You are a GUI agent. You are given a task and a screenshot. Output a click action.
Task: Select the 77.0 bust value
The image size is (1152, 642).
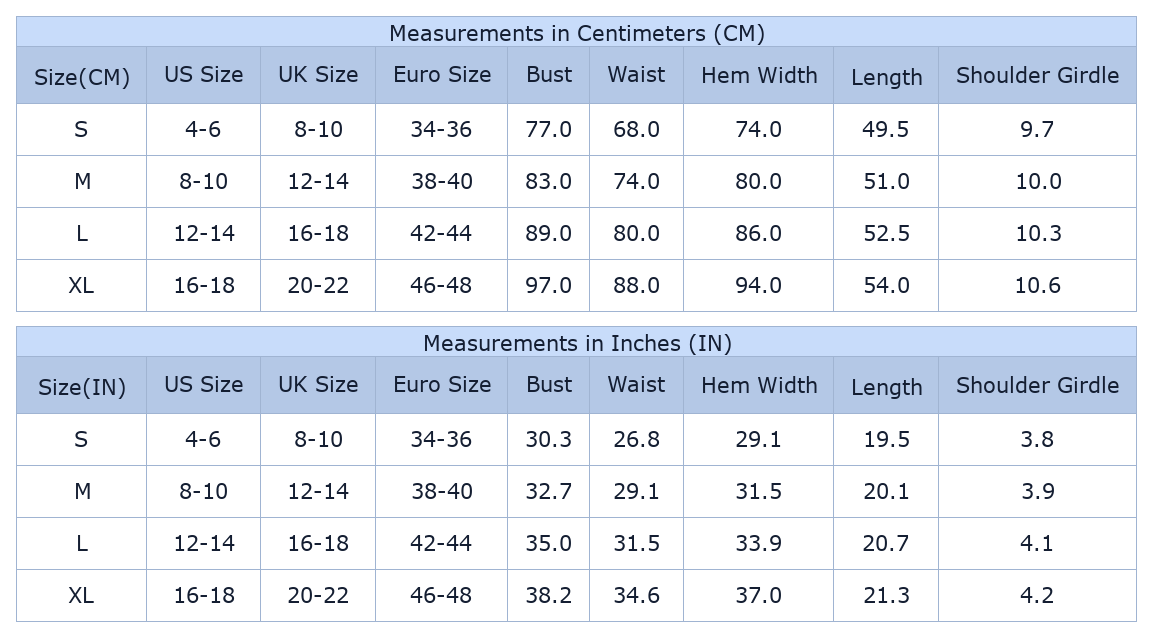pos(548,129)
